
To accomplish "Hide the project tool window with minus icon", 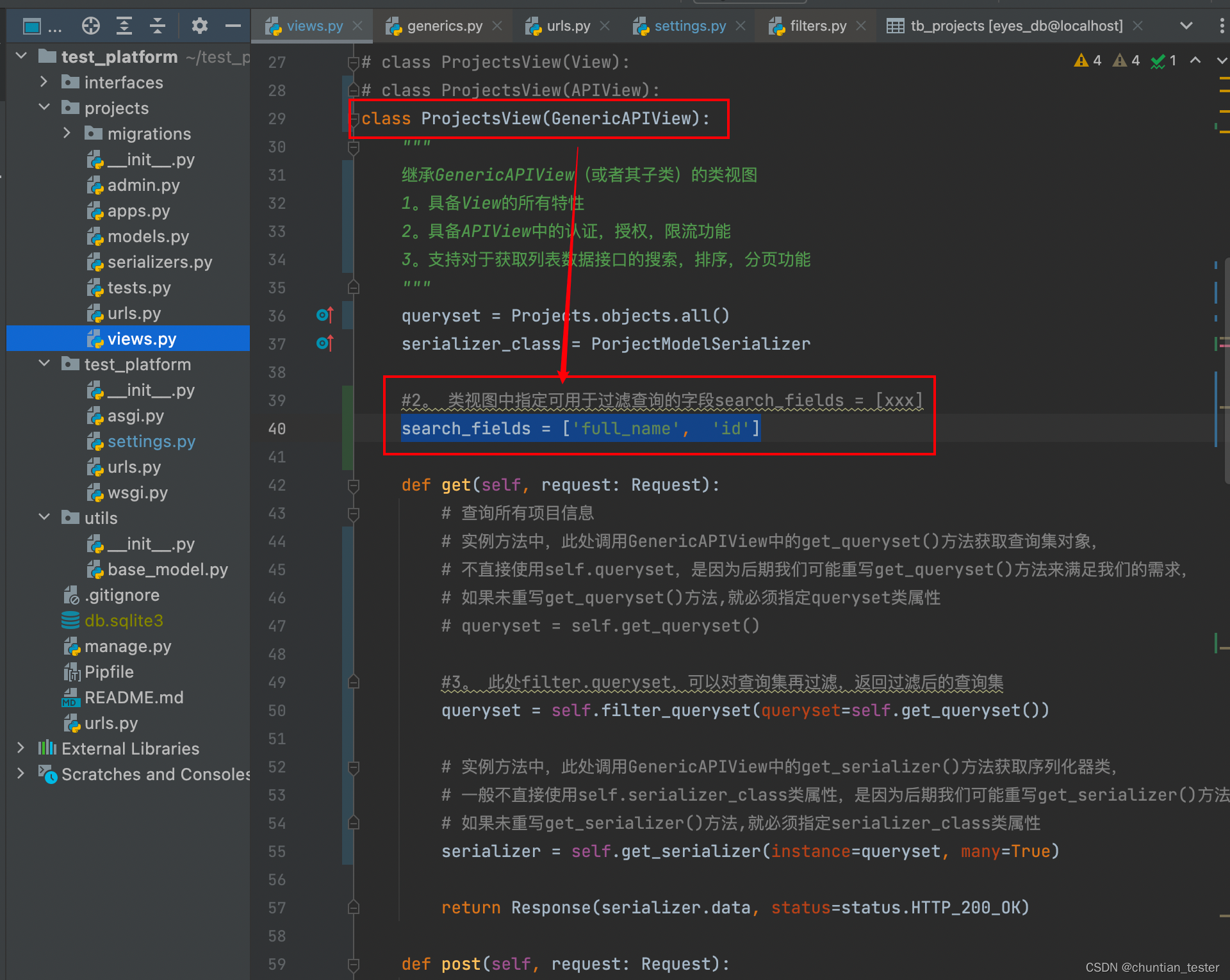I will pyautogui.click(x=233, y=26).
